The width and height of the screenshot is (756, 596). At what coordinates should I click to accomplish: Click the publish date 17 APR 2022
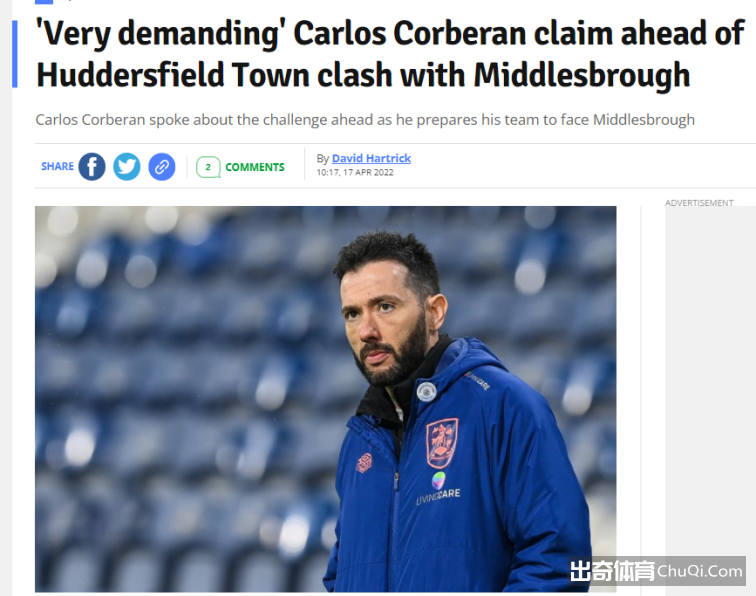pos(368,173)
